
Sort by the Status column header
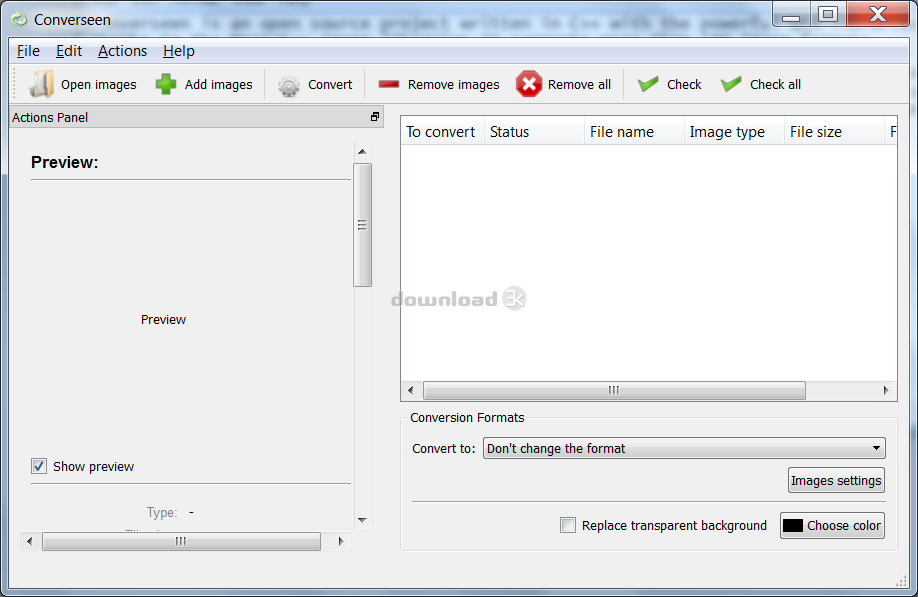(x=534, y=132)
